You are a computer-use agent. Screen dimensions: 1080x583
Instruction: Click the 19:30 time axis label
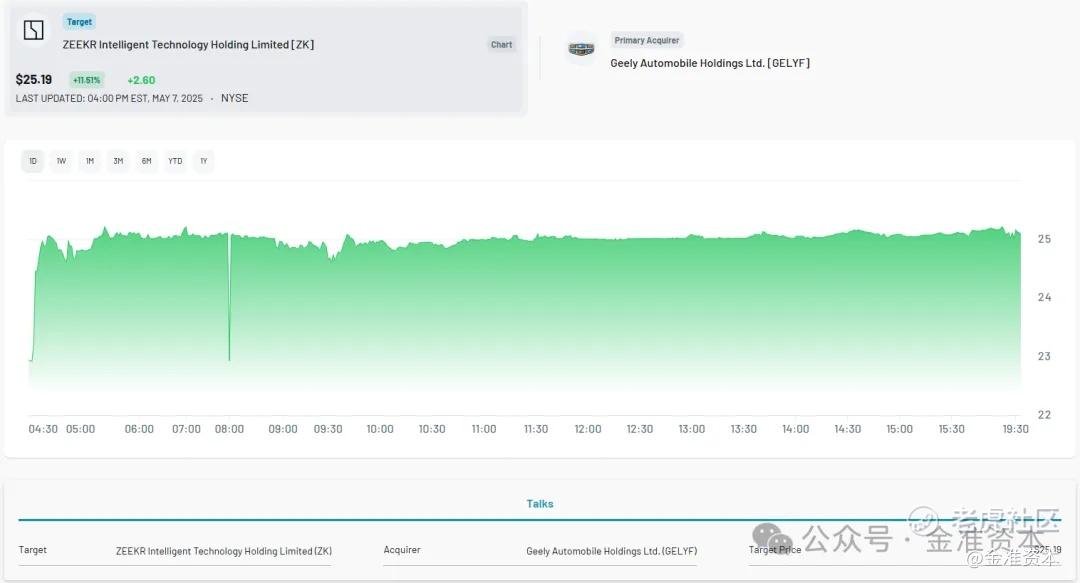(1015, 429)
